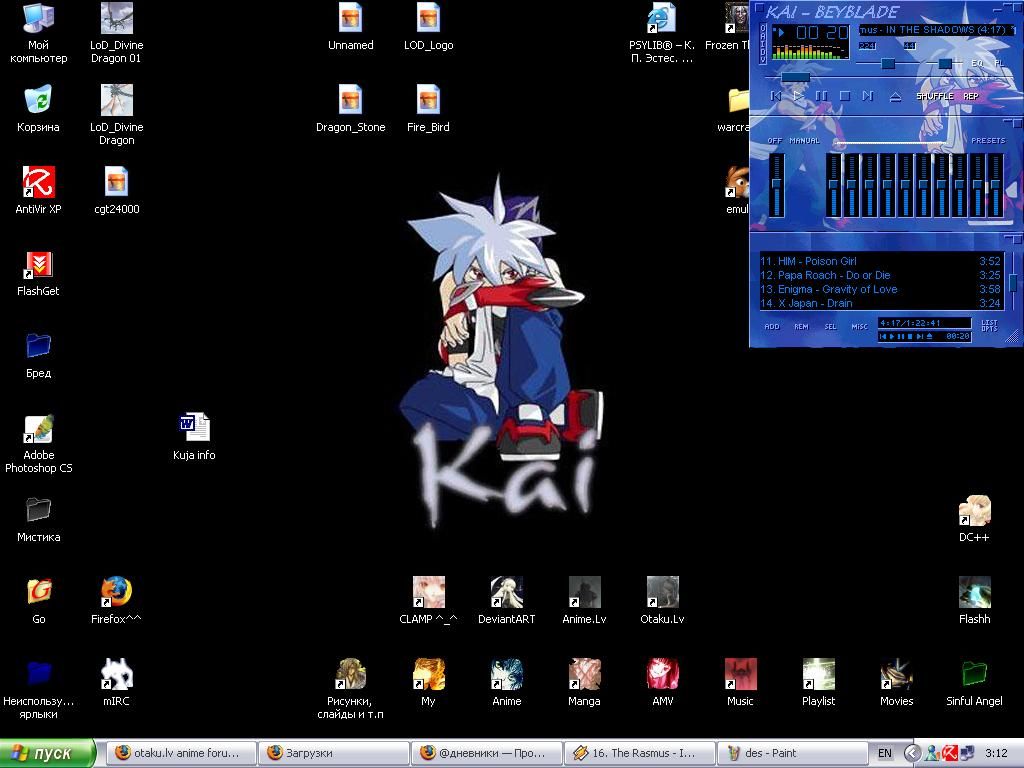Open the playlist ADD menu
Image resolution: width=1024 pixels, height=768 pixels.
[x=772, y=327]
